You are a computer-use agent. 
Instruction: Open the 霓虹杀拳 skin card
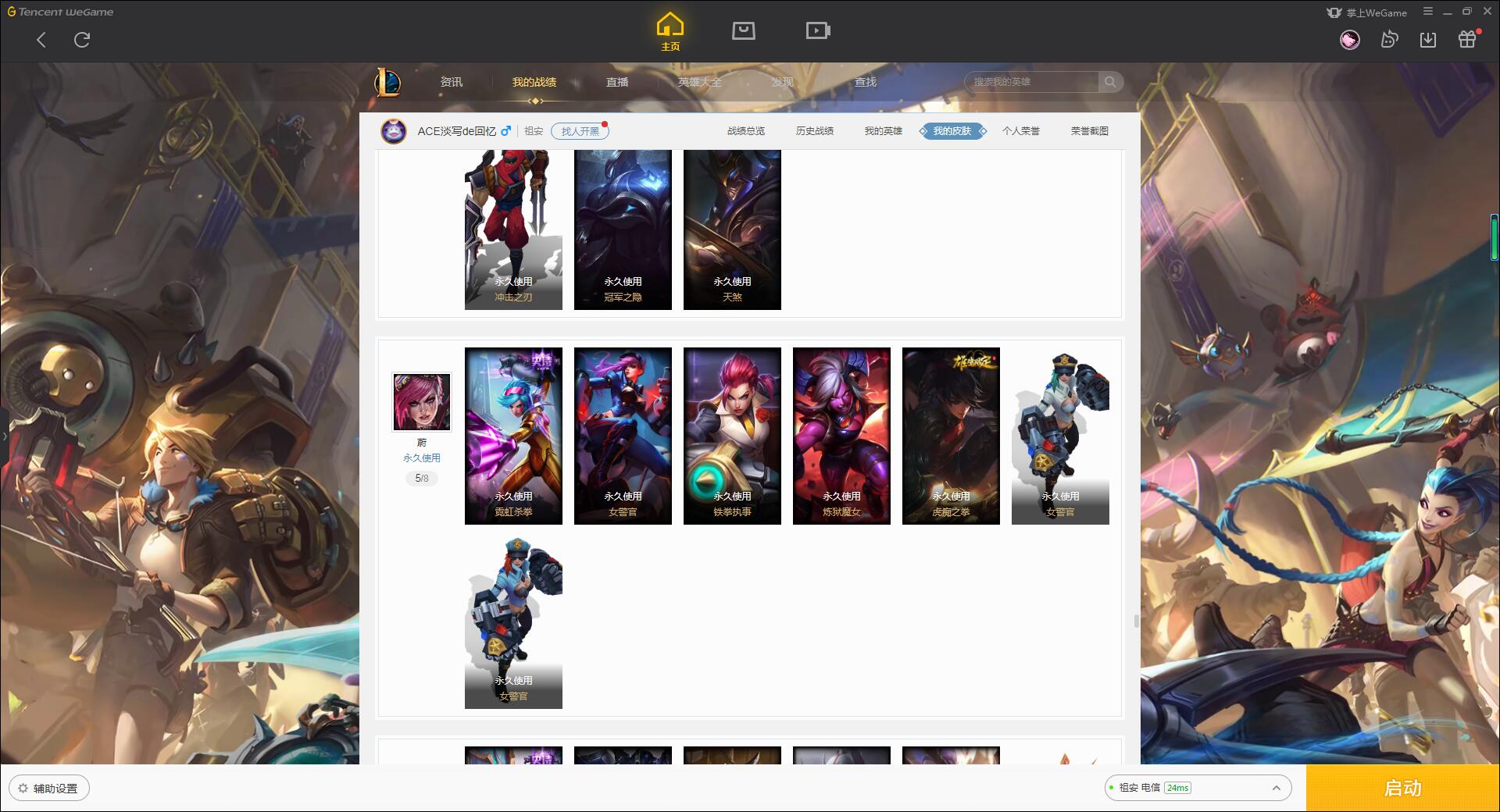(513, 436)
